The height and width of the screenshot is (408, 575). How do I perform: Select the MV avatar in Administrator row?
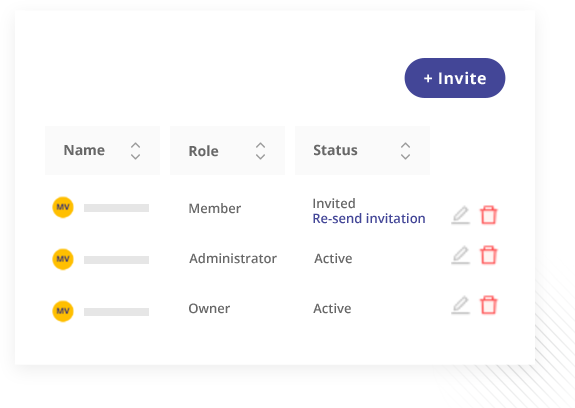coord(63,259)
